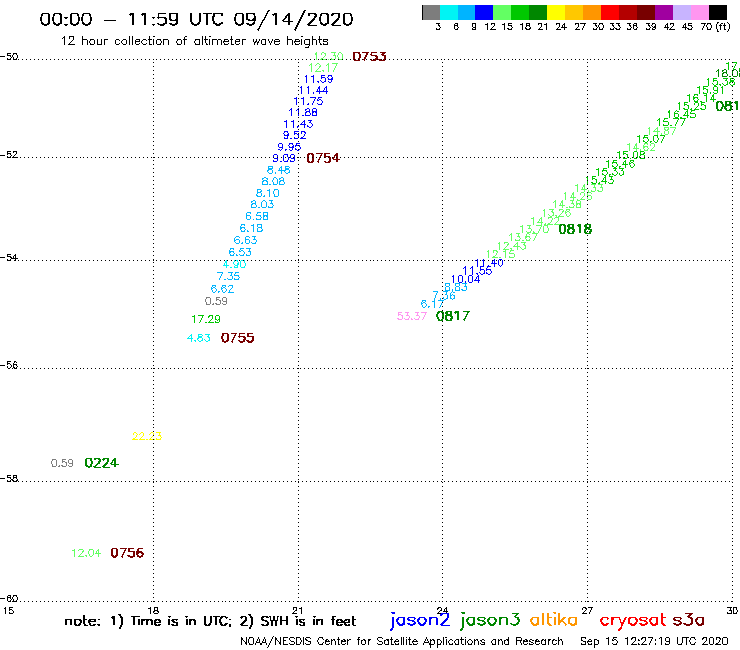Click the jason2 satellite label
740x650 pixels.
pos(420,620)
